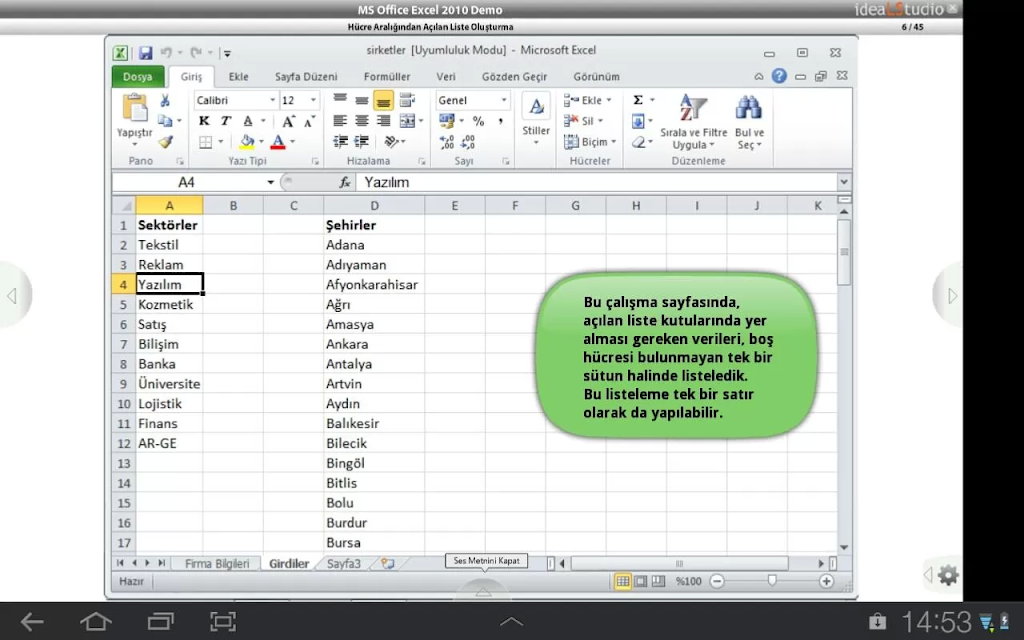Viewport: 1024px width, 640px height.
Task: Toggle italic T formatting button
Action: click(226, 121)
